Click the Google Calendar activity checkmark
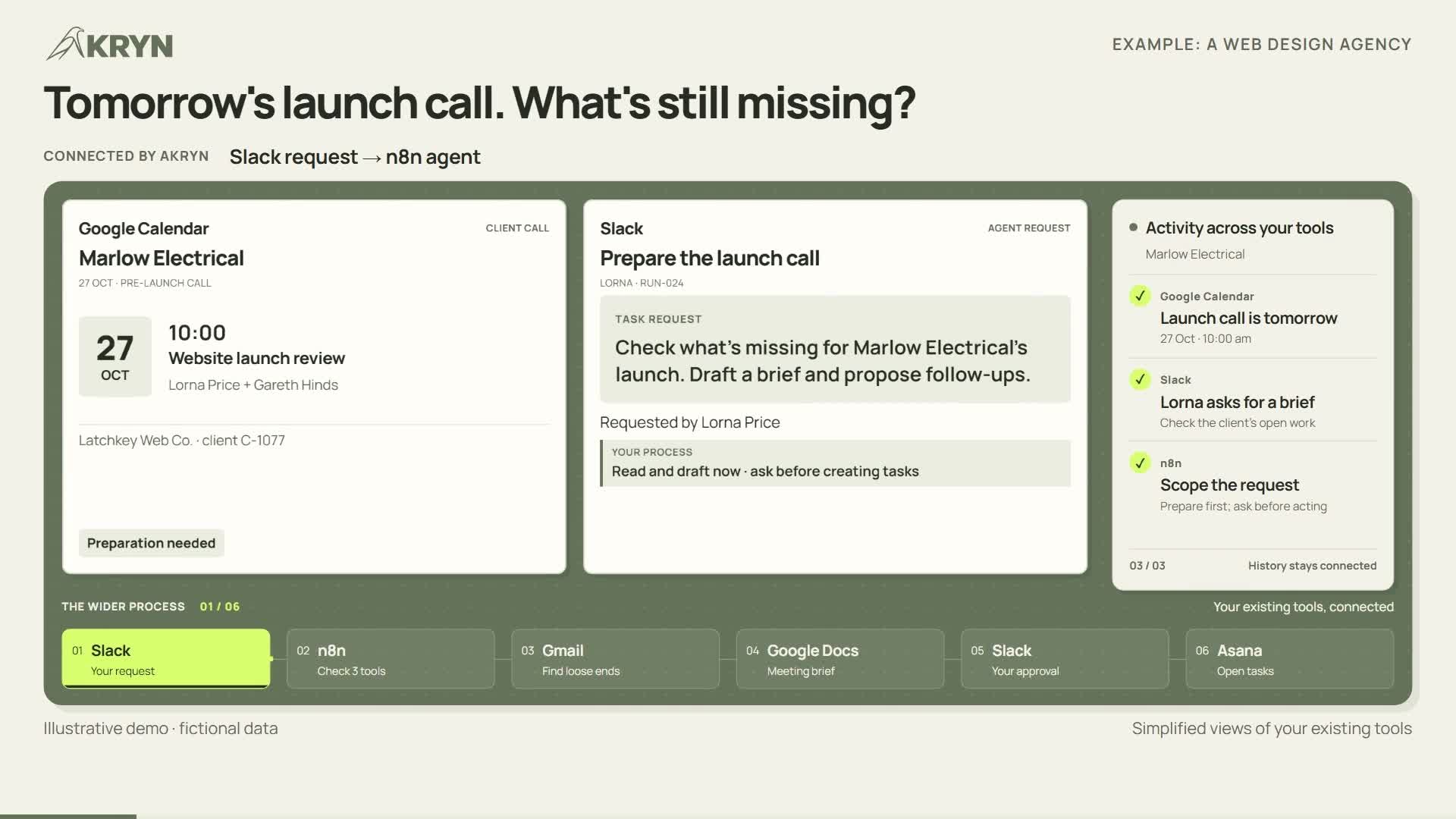Image resolution: width=1456 pixels, height=819 pixels. coord(1140,296)
